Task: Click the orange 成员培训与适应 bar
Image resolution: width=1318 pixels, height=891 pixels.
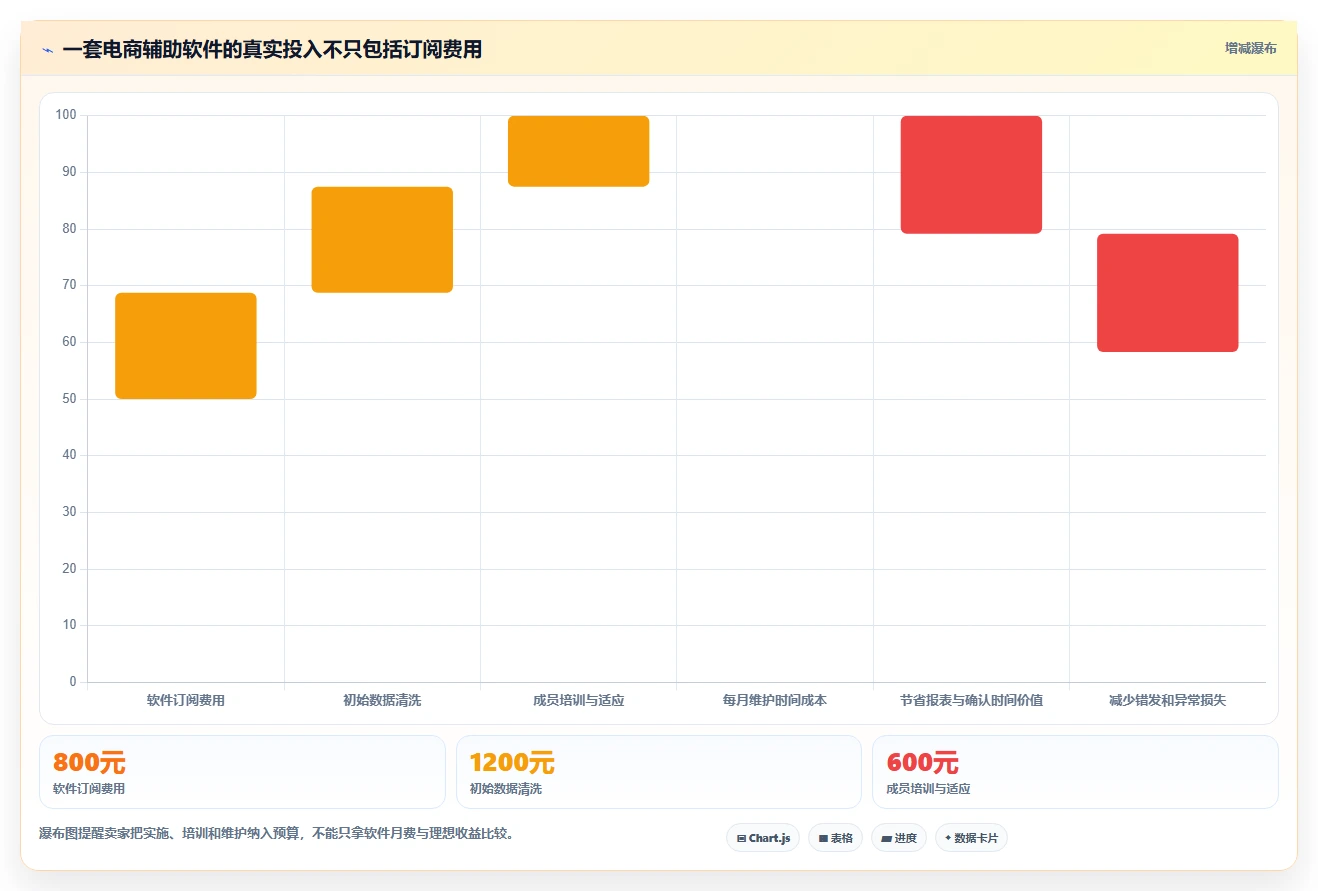Action: pyautogui.click(x=579, y=151)
